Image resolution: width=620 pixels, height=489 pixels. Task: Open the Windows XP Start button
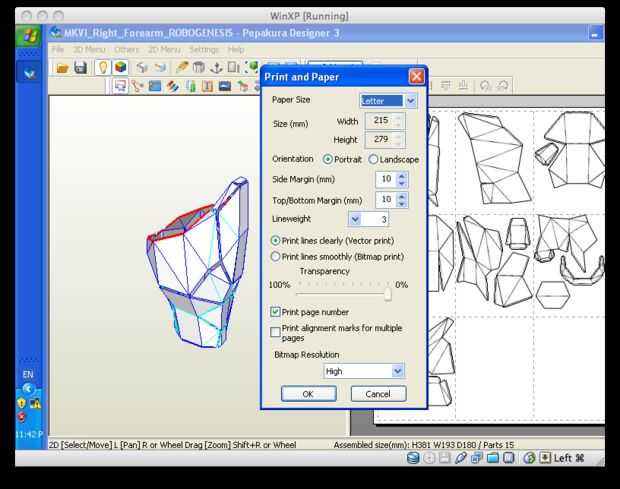click(29, 35)
